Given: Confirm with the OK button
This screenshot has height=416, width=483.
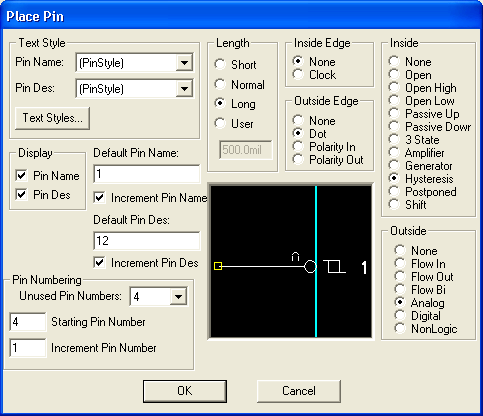Looking at the screenshot, I should pyautogui.click(x=185, y=391).
